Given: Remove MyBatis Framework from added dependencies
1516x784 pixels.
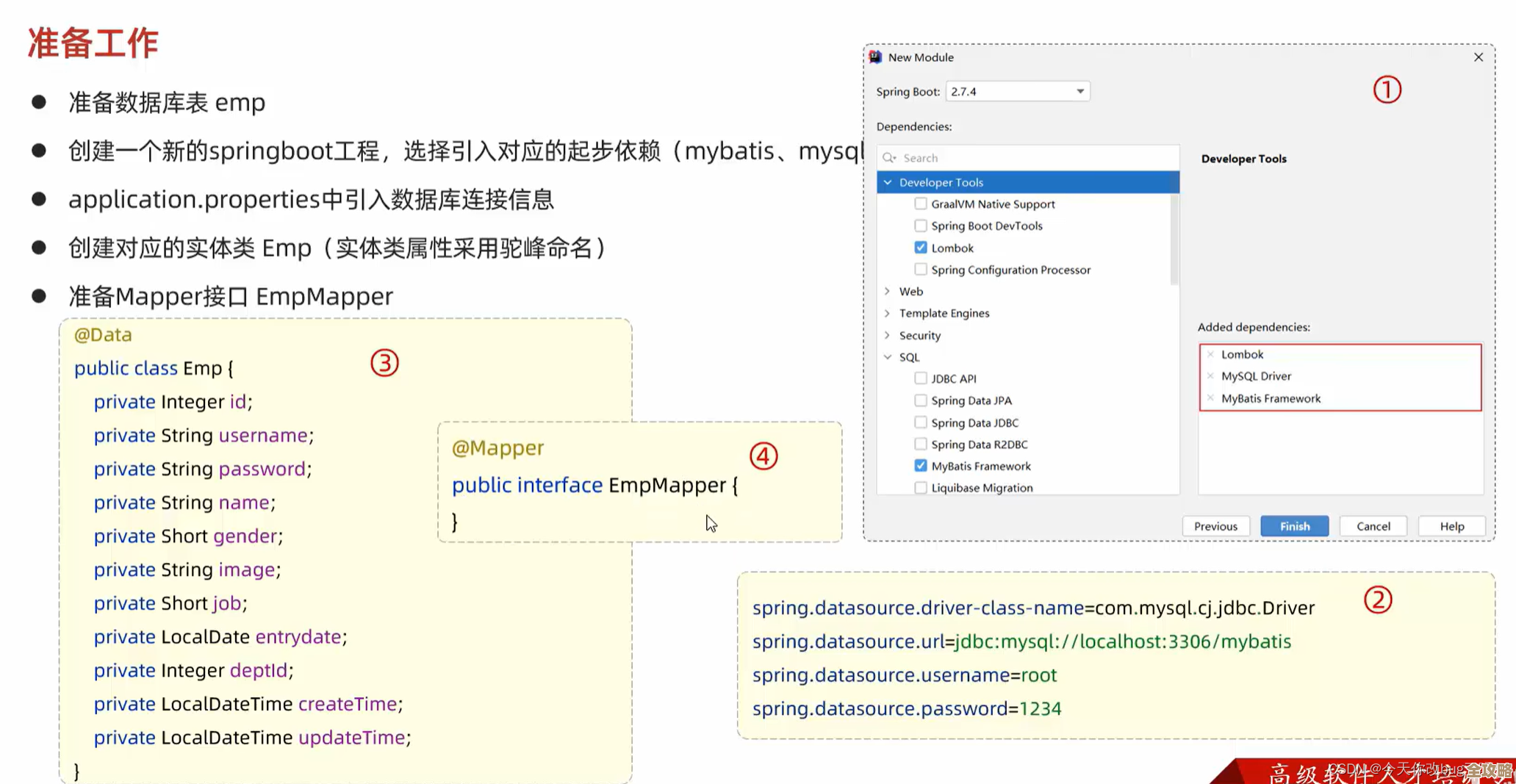Looking at the screenshot, I should [x=1211, y=398].
